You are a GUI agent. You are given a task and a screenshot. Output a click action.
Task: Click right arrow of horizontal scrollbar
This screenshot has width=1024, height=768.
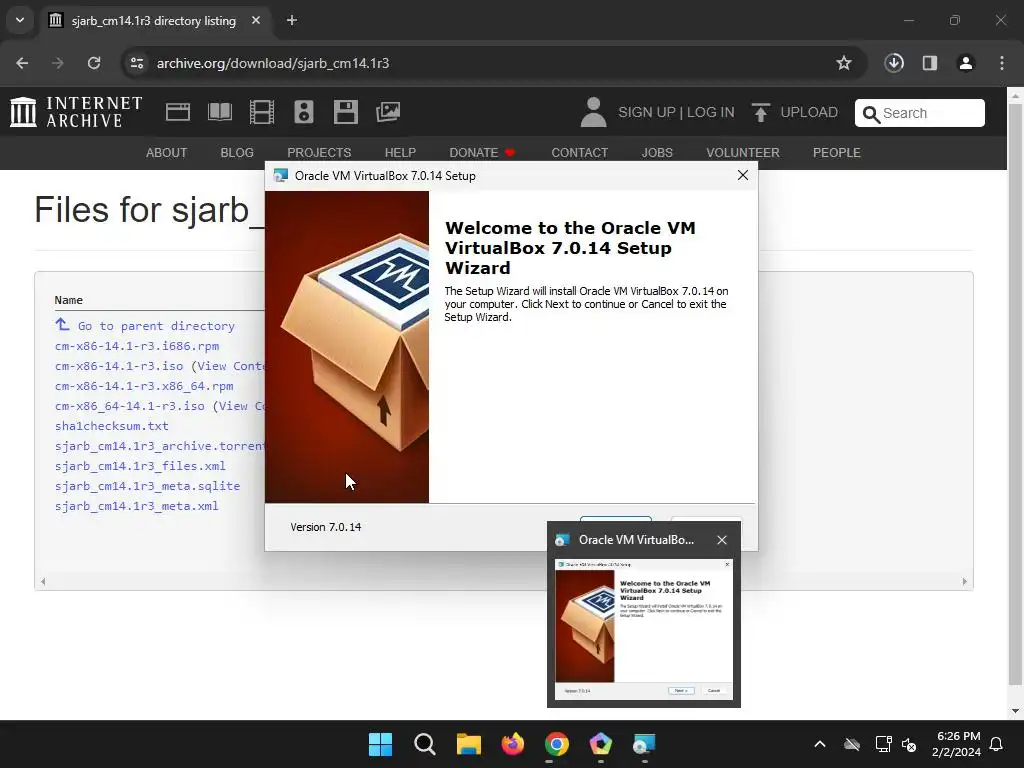pyautogui.click(x=965, y=581)
